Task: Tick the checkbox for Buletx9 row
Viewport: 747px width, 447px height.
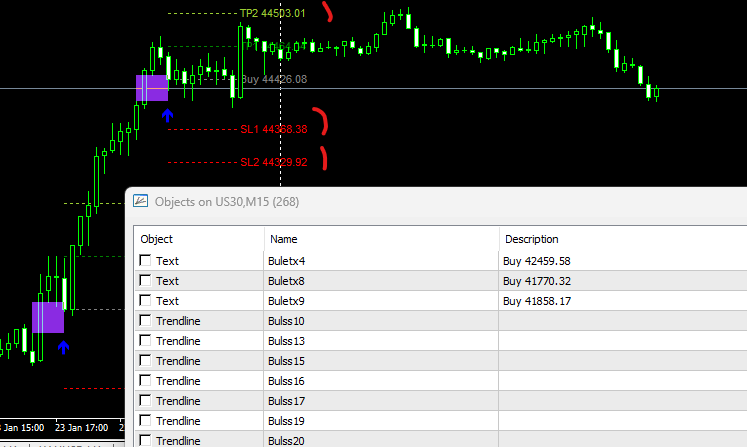Action: (x=145, y=300)
